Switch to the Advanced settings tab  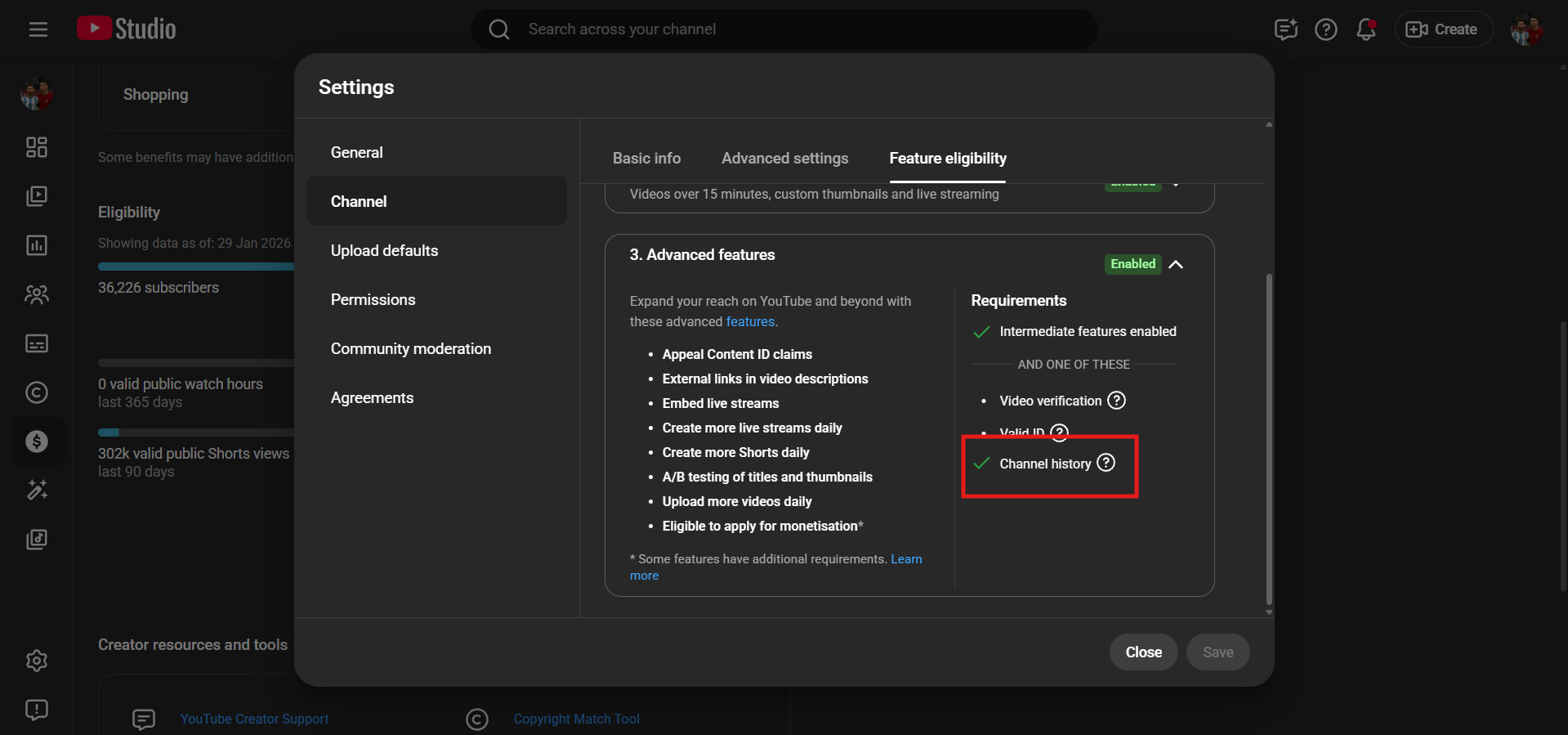pos(784,159)
